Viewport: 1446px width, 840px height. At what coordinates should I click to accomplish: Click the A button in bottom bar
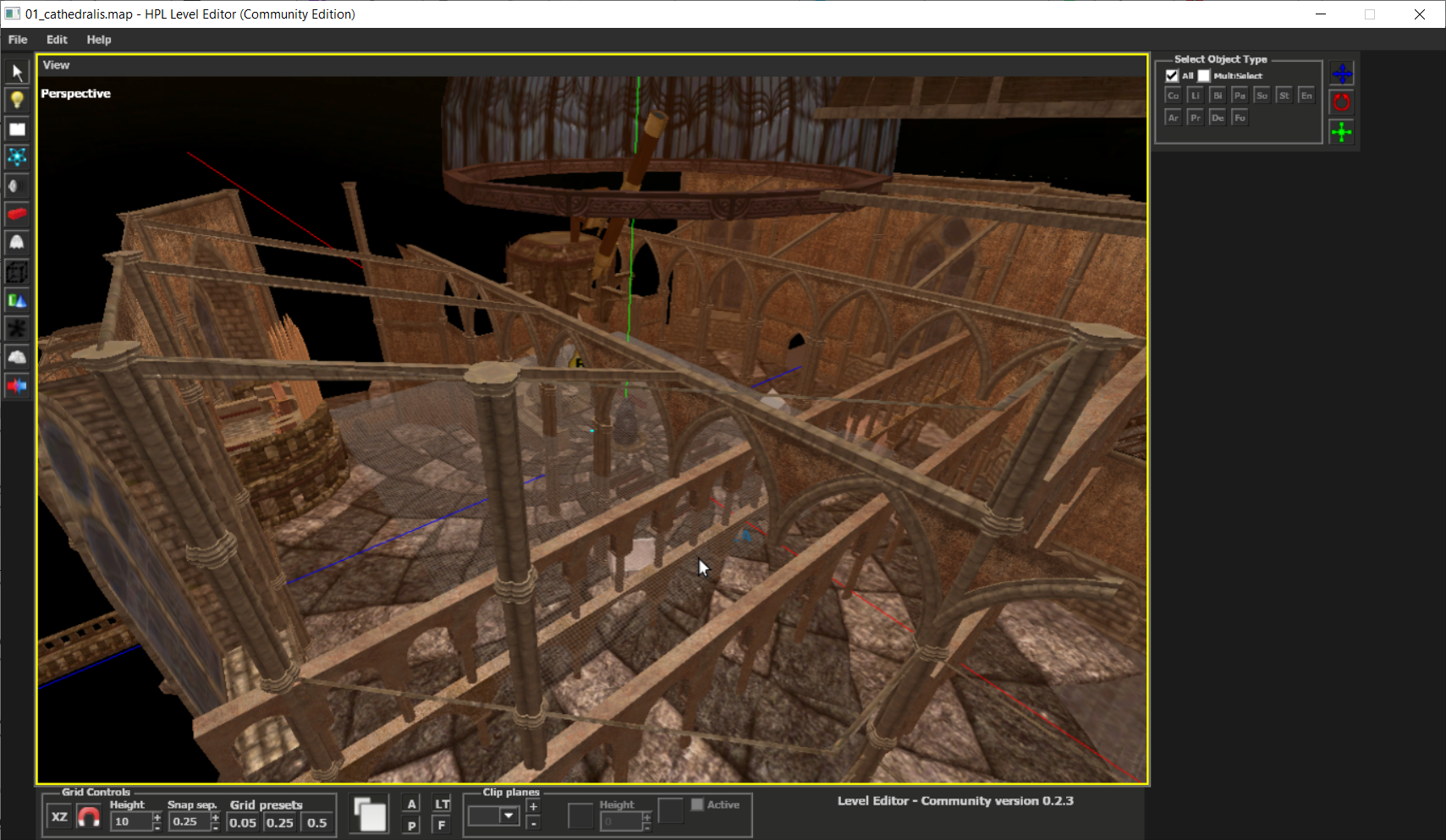pos(412,804)
